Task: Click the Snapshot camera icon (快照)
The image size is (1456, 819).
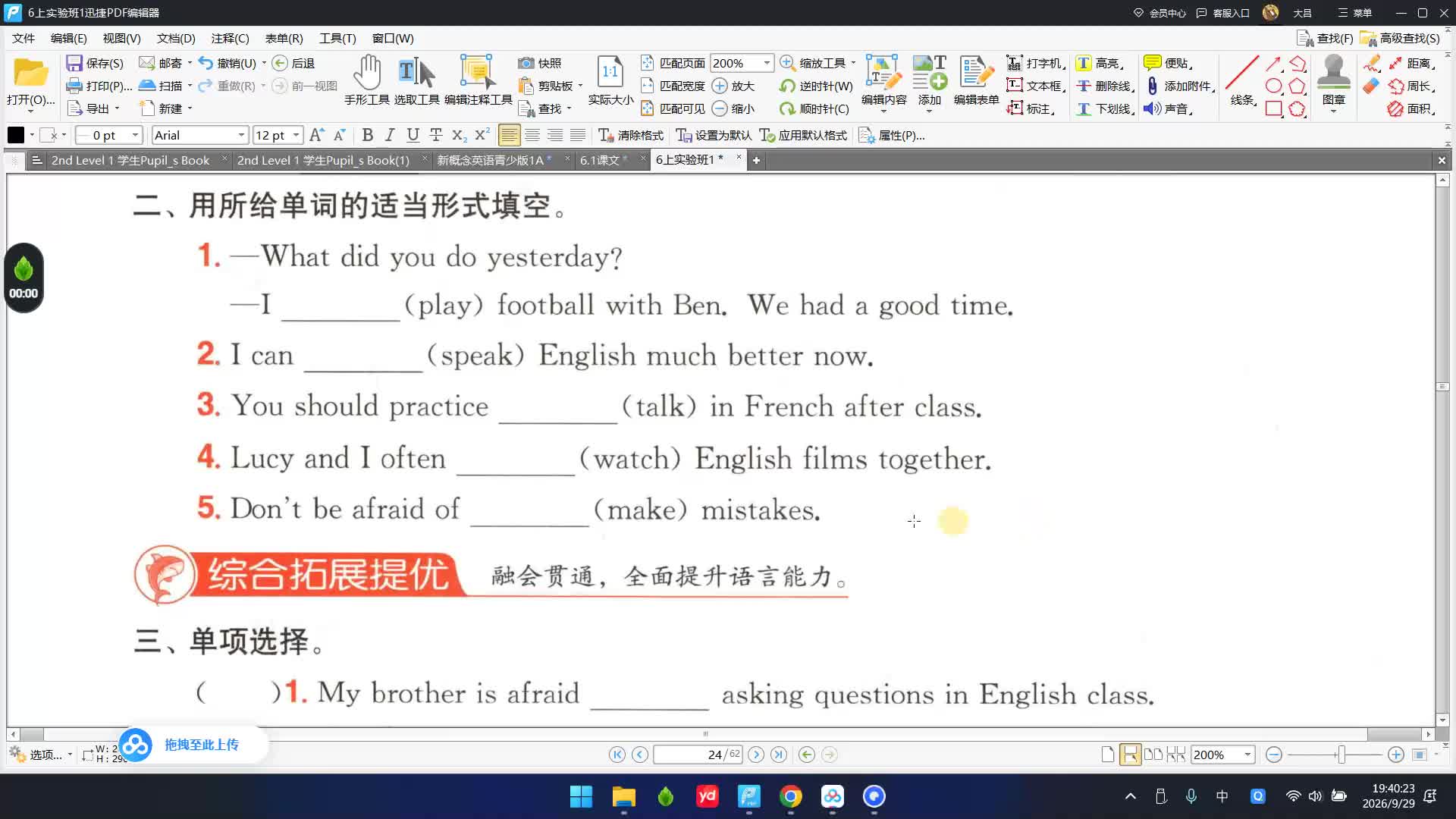Action: (x=526, y=63)
